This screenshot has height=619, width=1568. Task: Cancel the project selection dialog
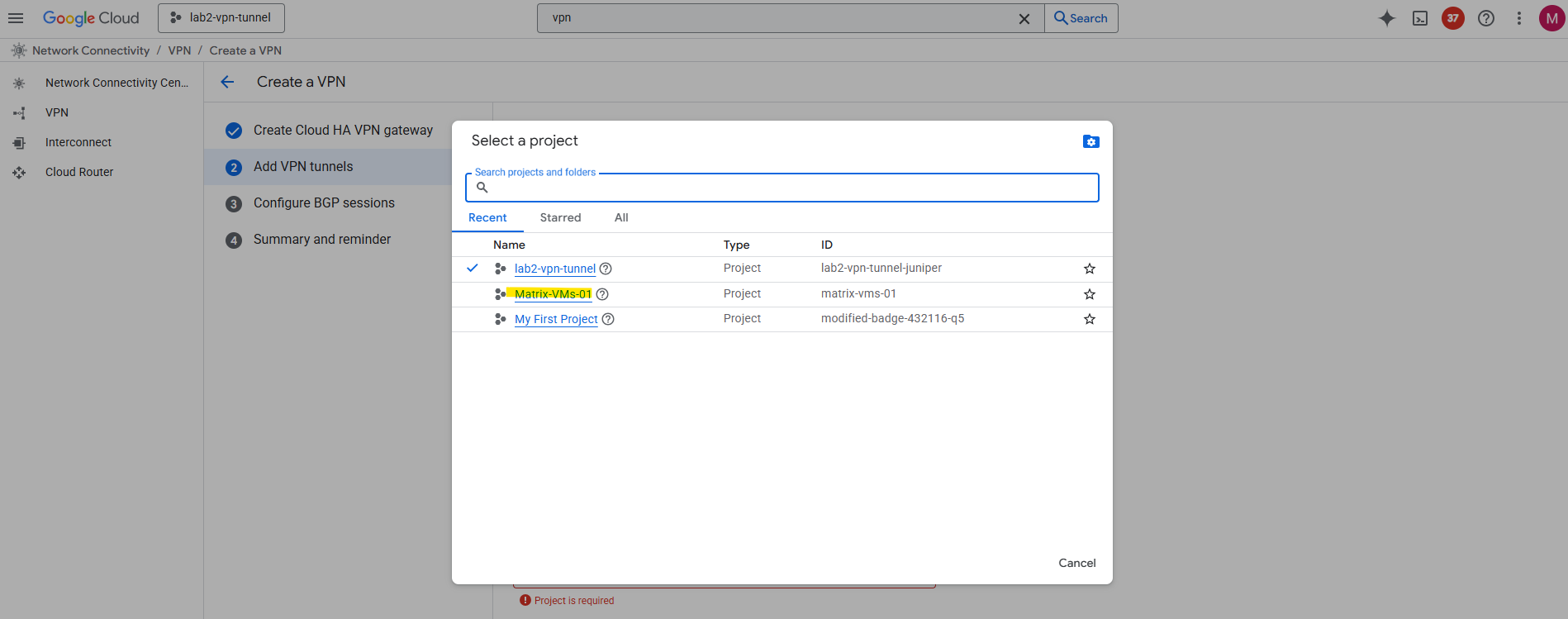point(1076,563)
